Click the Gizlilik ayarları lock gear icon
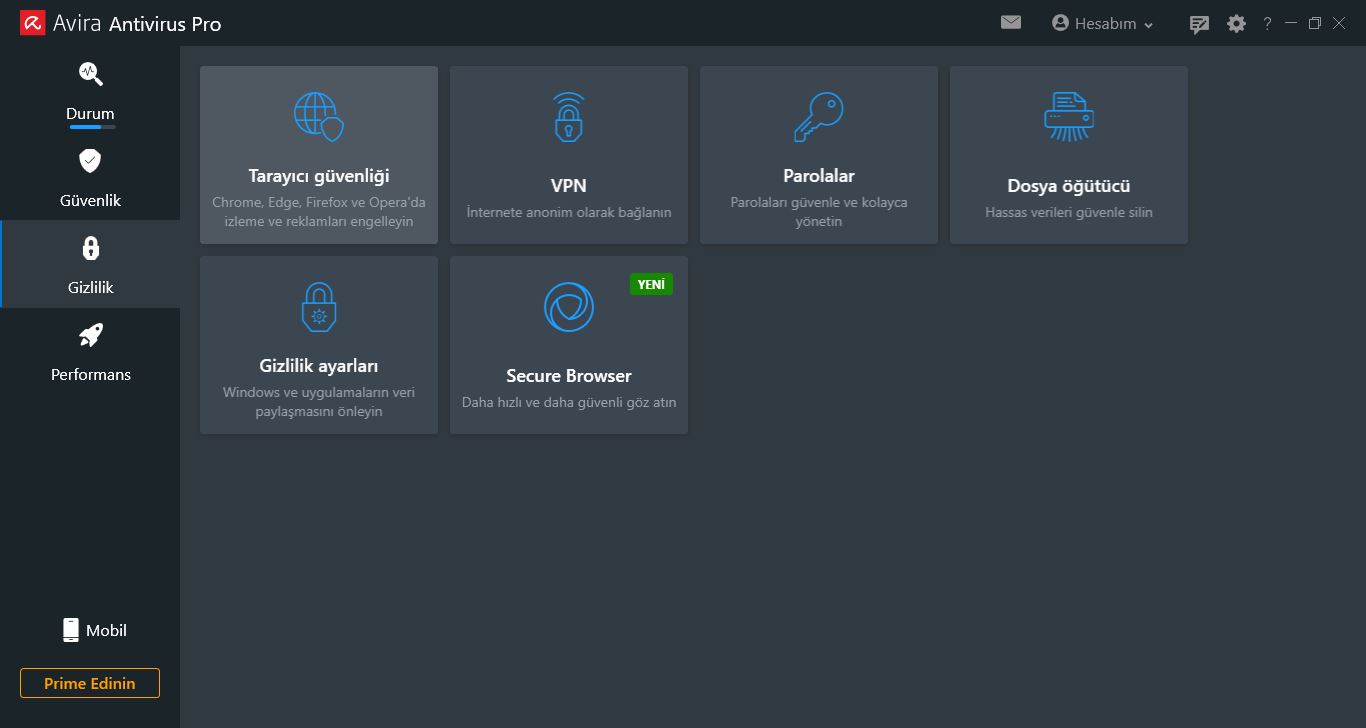This screenshot has height=728, width=1366. 319,306
